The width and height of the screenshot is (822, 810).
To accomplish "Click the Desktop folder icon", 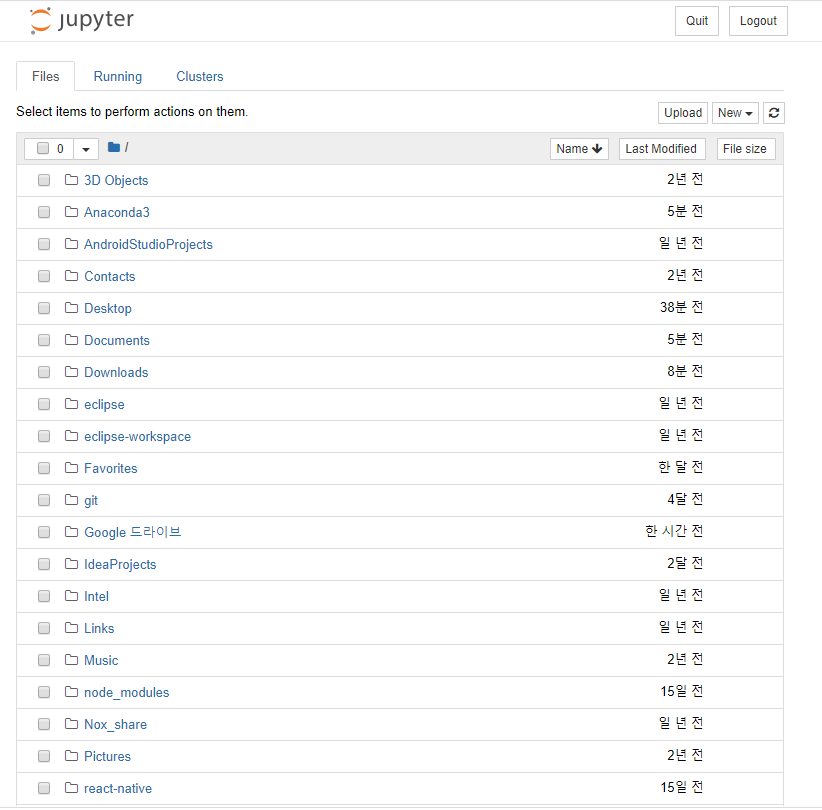I will tap(71, 308).
